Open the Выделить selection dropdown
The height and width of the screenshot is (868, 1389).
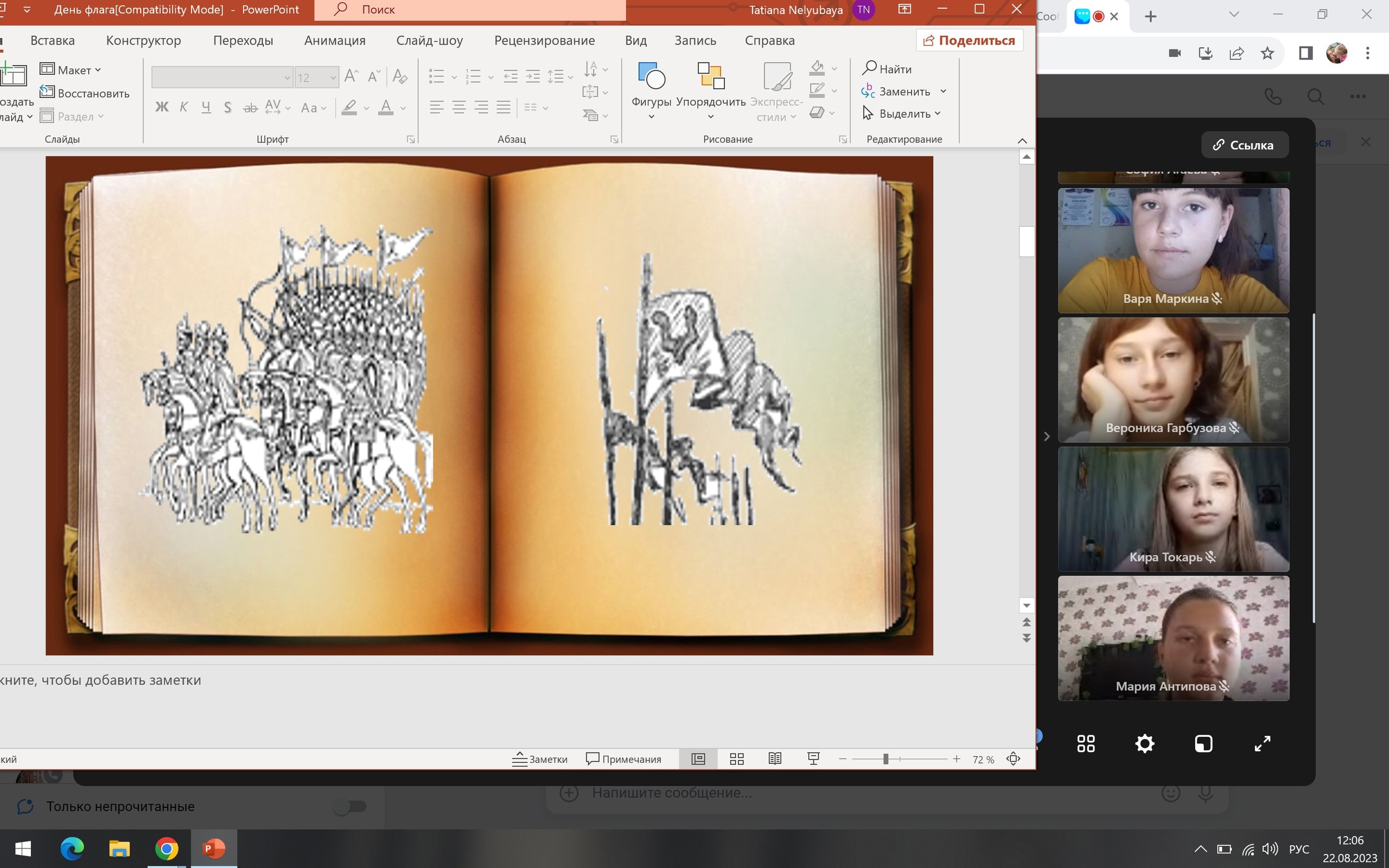902,114
